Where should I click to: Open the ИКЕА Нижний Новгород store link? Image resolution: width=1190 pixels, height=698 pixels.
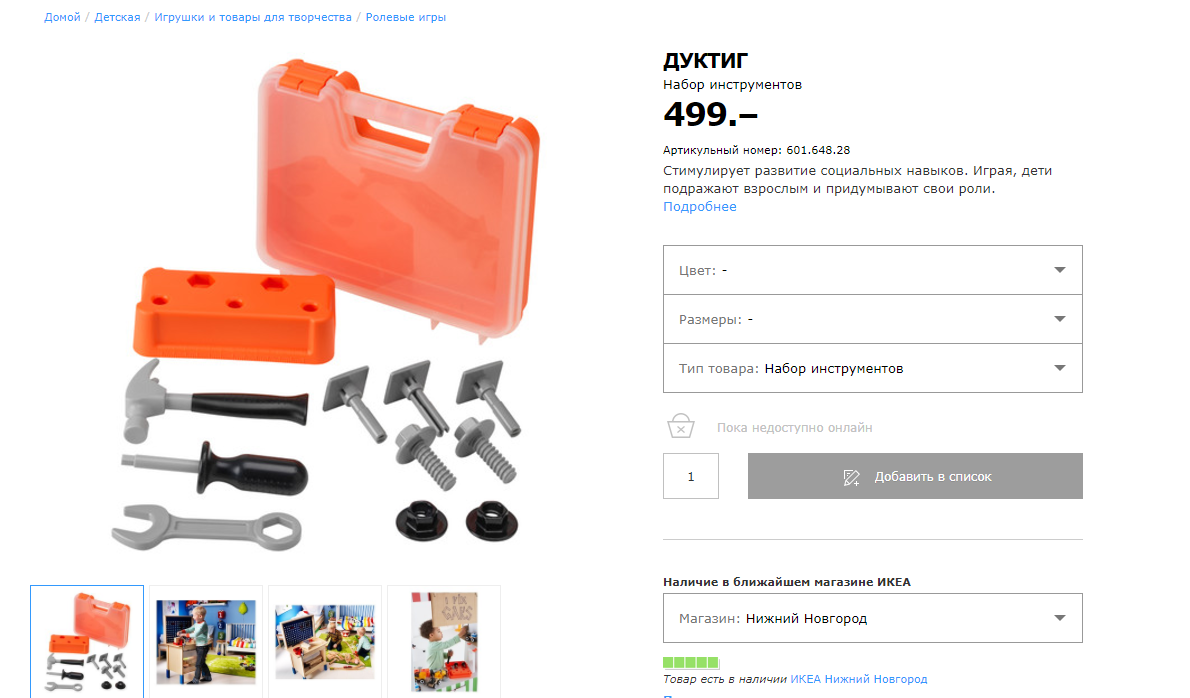[858, 679]
